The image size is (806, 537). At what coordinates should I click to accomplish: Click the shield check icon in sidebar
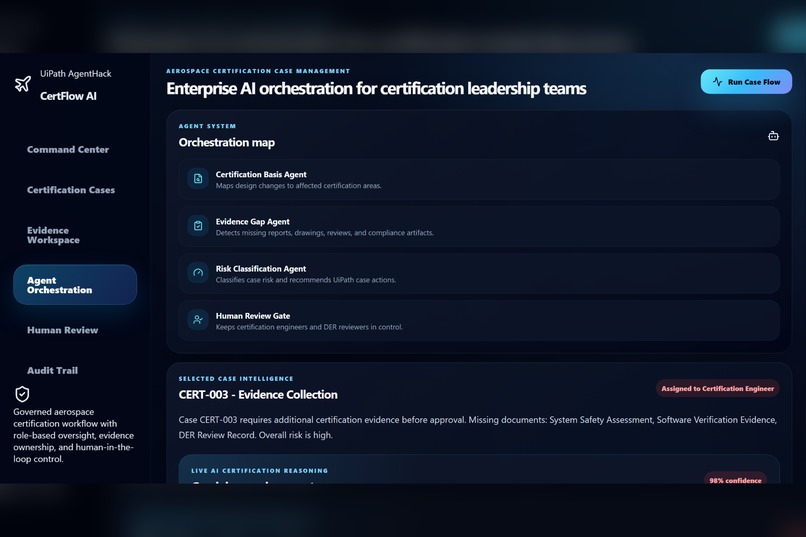pos(22,394)
